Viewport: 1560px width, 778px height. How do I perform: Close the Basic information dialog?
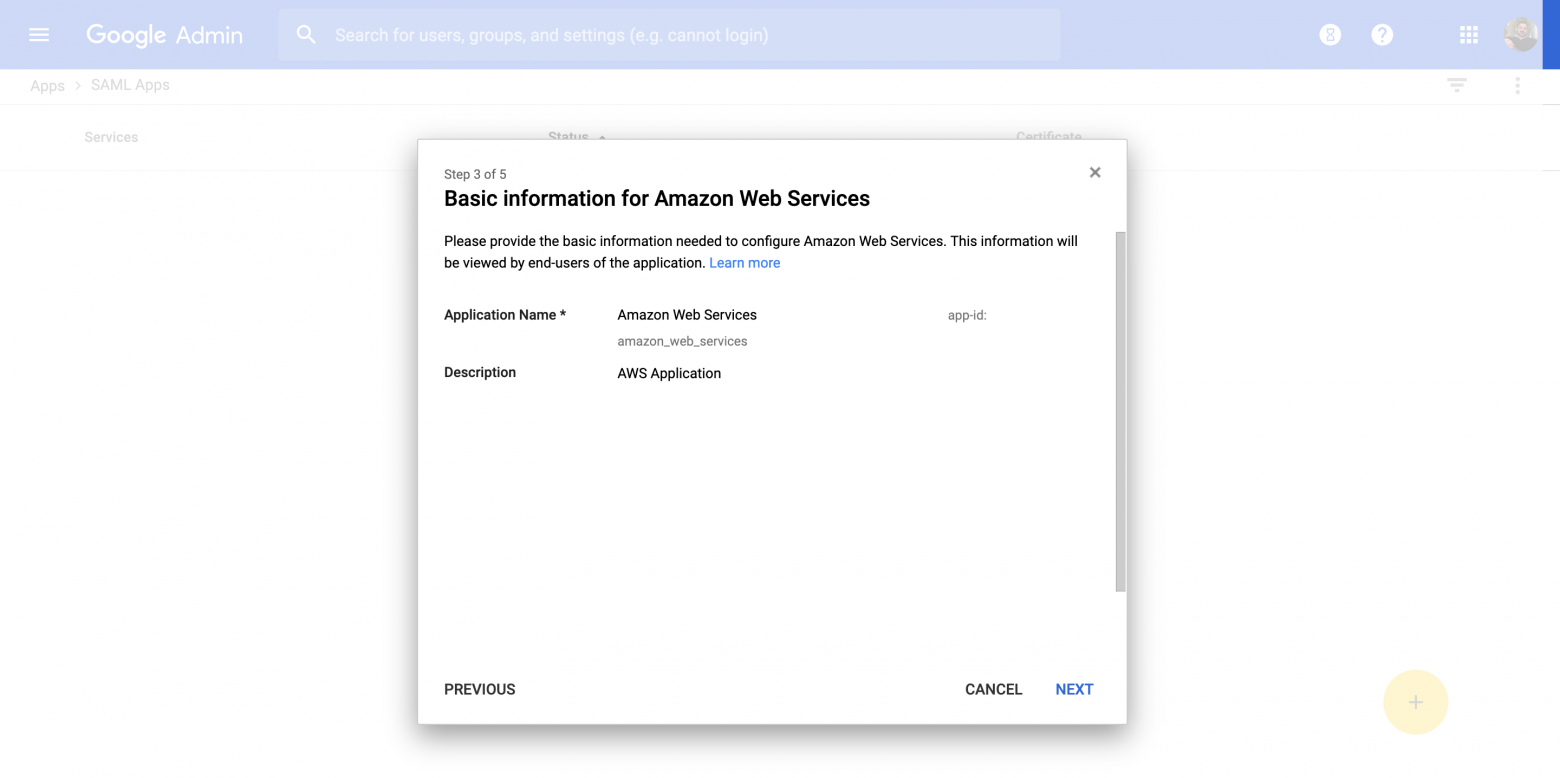pyautogui.click(x=1095, y=172)
